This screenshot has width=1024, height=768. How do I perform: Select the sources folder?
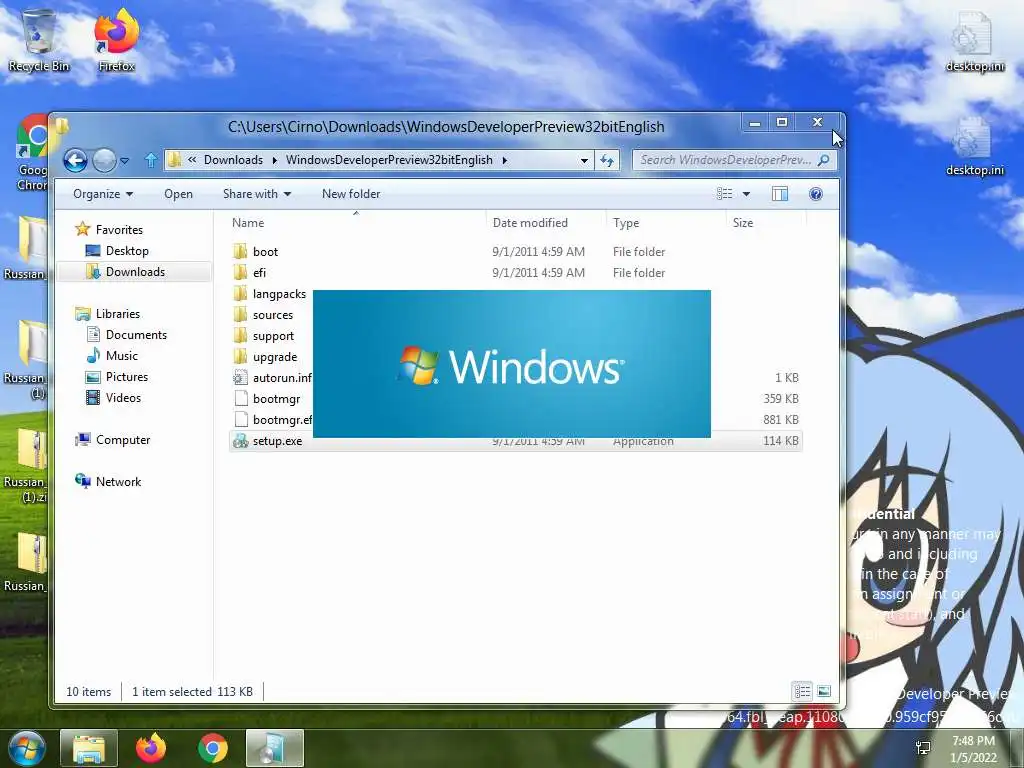coord(273,315)
